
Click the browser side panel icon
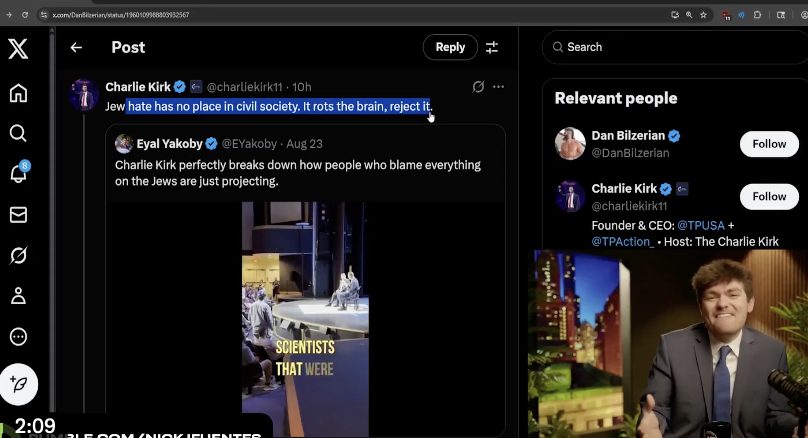(x=781, y=15)
